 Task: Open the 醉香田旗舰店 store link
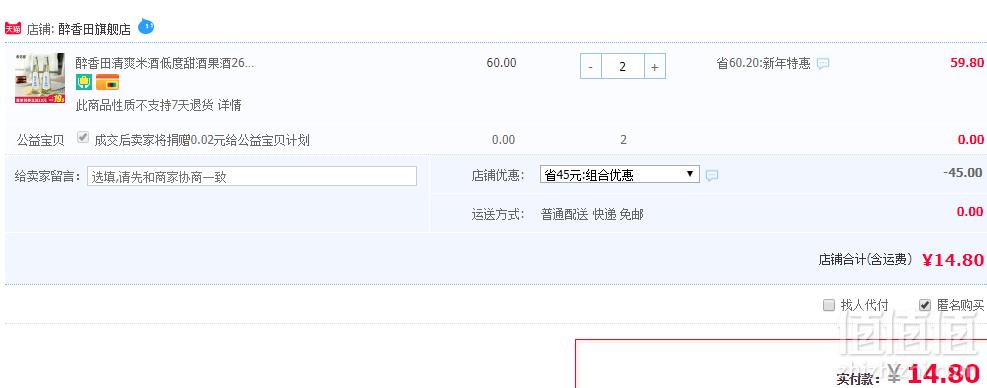[x=94, y=30]
